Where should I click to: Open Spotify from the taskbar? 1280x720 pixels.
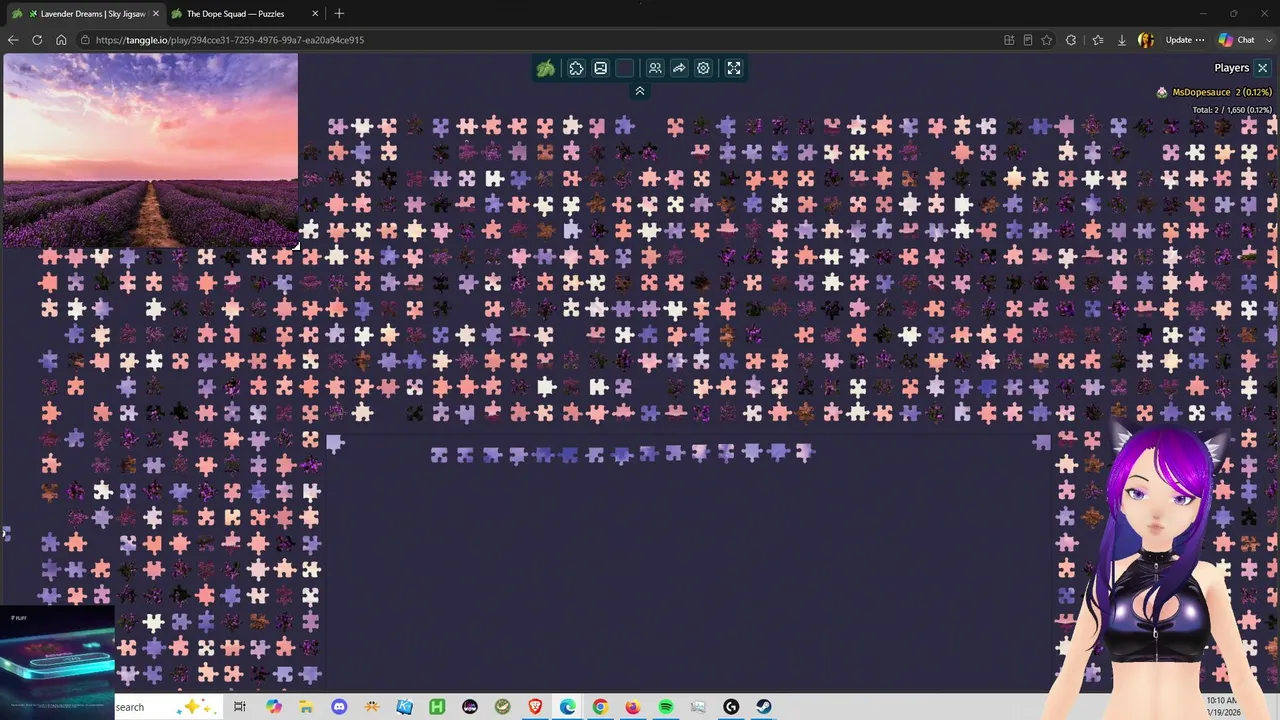[666, 707]
